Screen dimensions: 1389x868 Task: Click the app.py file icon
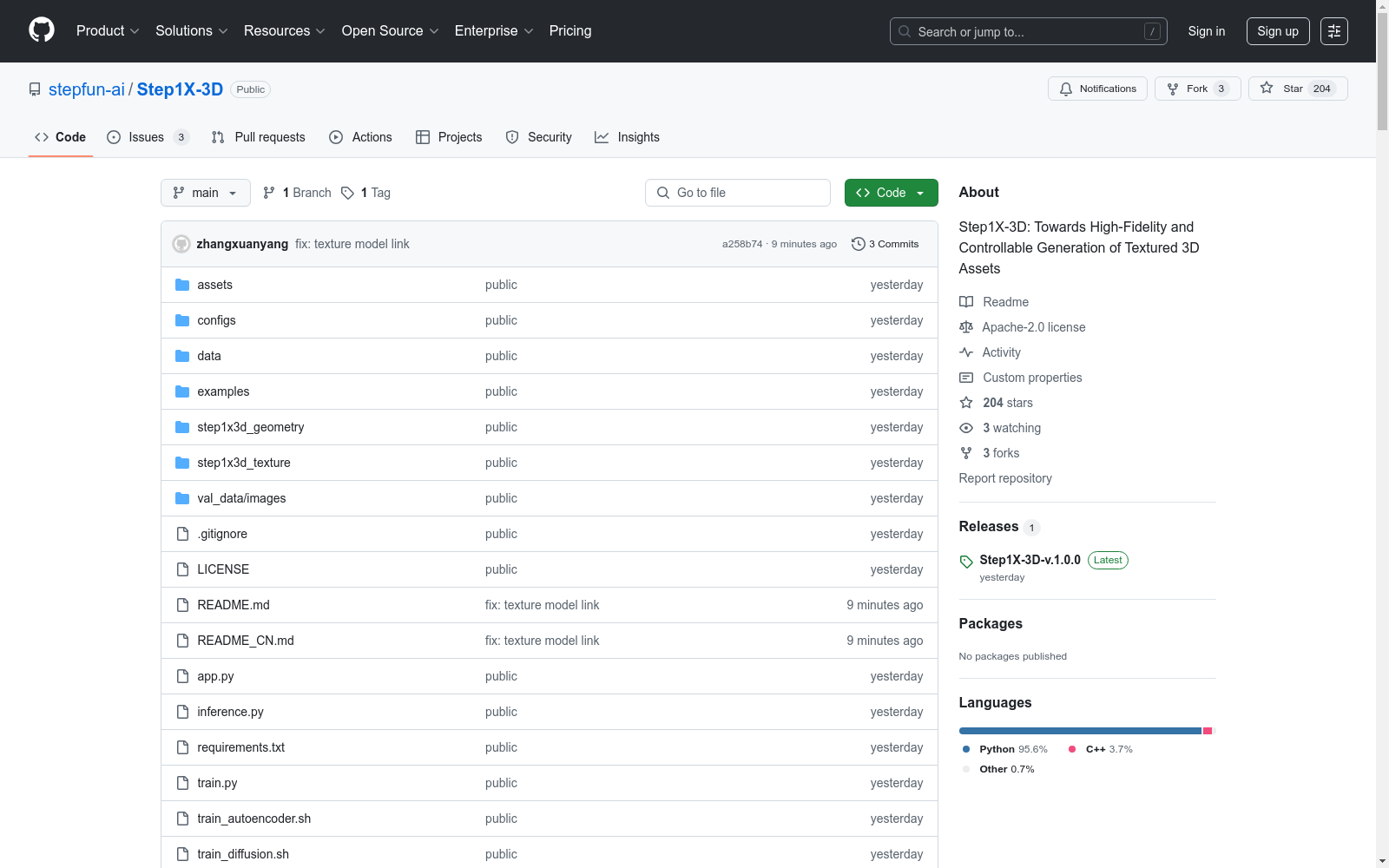[x=182, y=676]
